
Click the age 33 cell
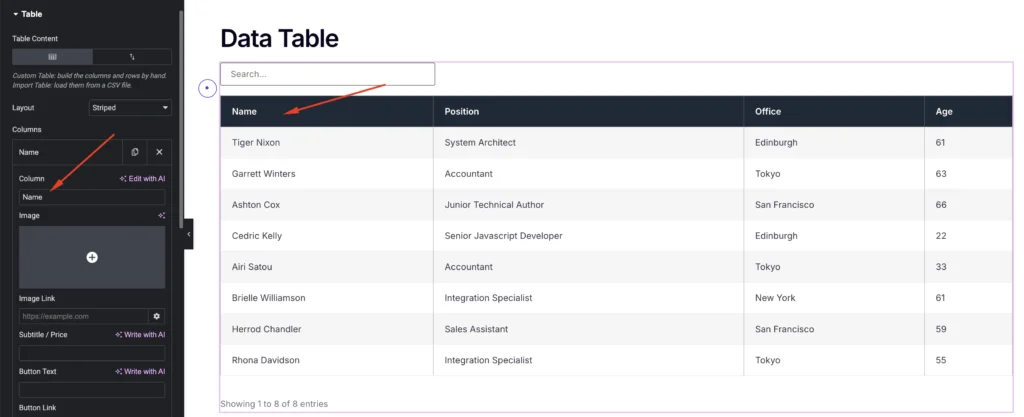tap(968, 267)
